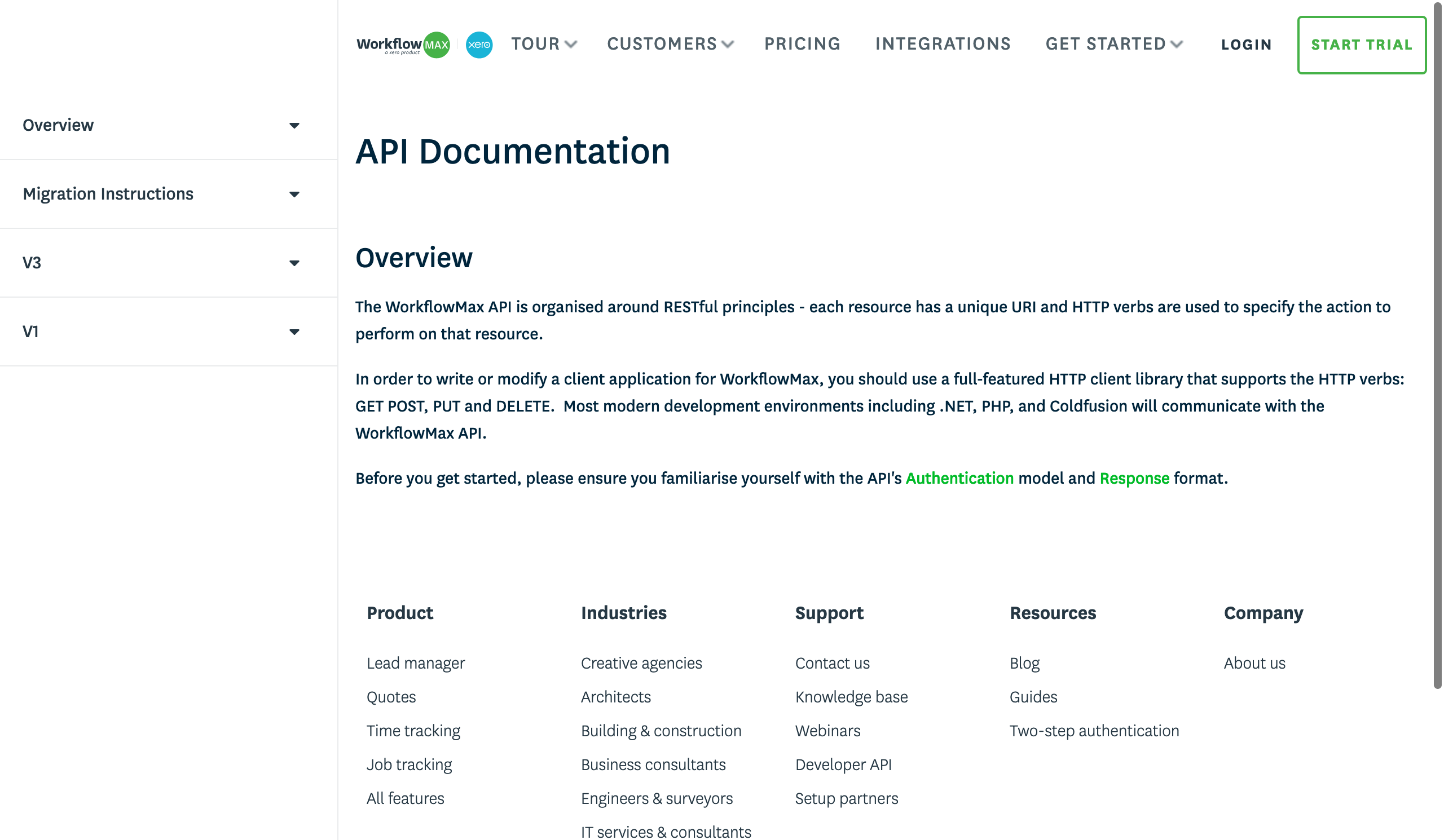
Task: Expand the V3 sidebar section
Action: [169, 263]
